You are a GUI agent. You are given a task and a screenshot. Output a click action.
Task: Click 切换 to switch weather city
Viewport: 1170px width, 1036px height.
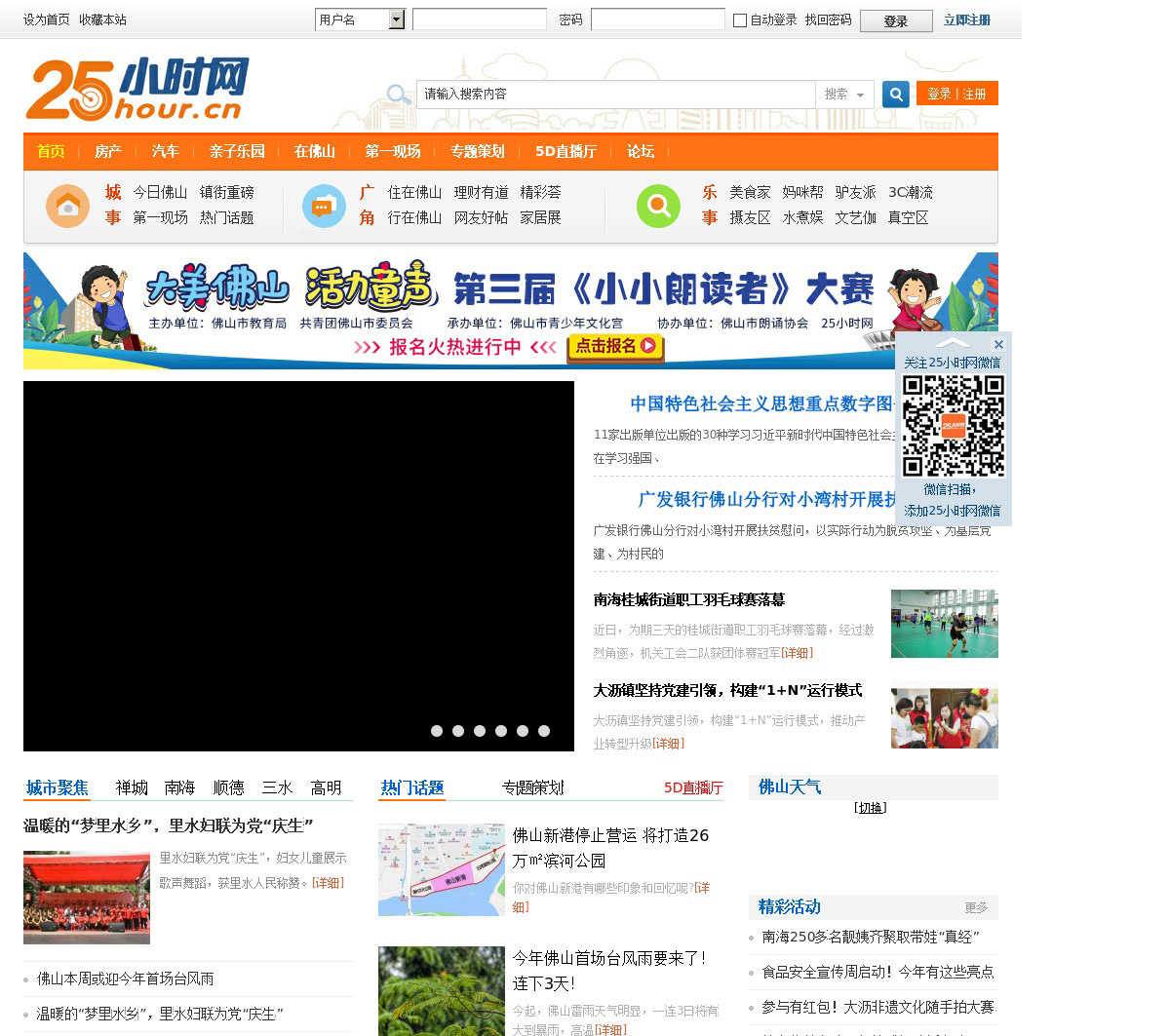[870, 808]
